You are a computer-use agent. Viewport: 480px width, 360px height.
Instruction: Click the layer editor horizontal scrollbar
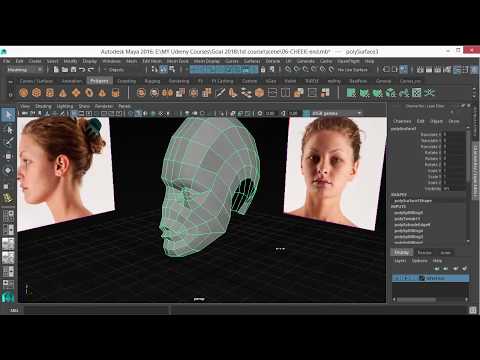click(417, 299)
